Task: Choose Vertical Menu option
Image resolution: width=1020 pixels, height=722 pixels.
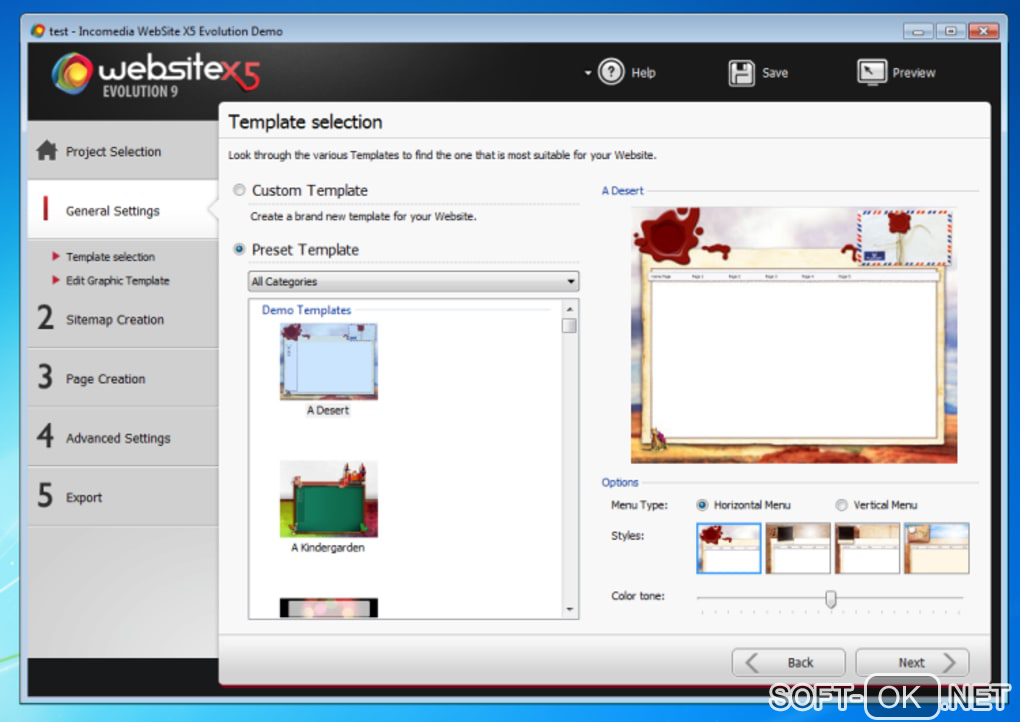Action: 842,505
